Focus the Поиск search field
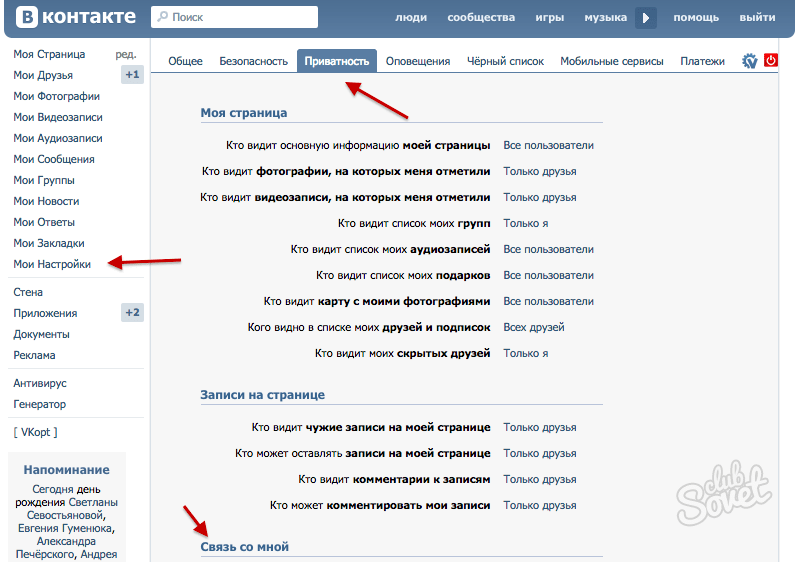This screenshot has height=562, width=807. [240, 17]
